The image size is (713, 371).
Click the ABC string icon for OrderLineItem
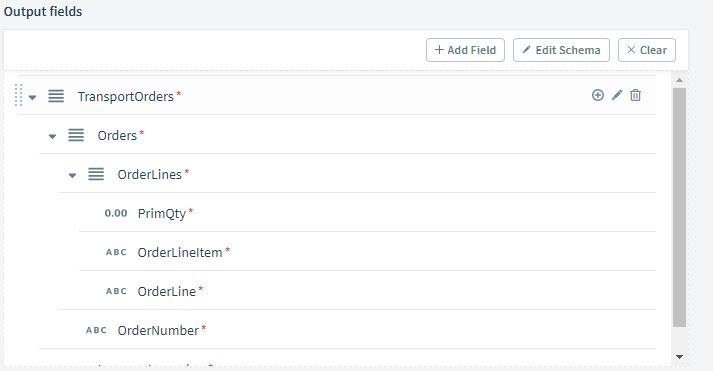coord(116,252)
